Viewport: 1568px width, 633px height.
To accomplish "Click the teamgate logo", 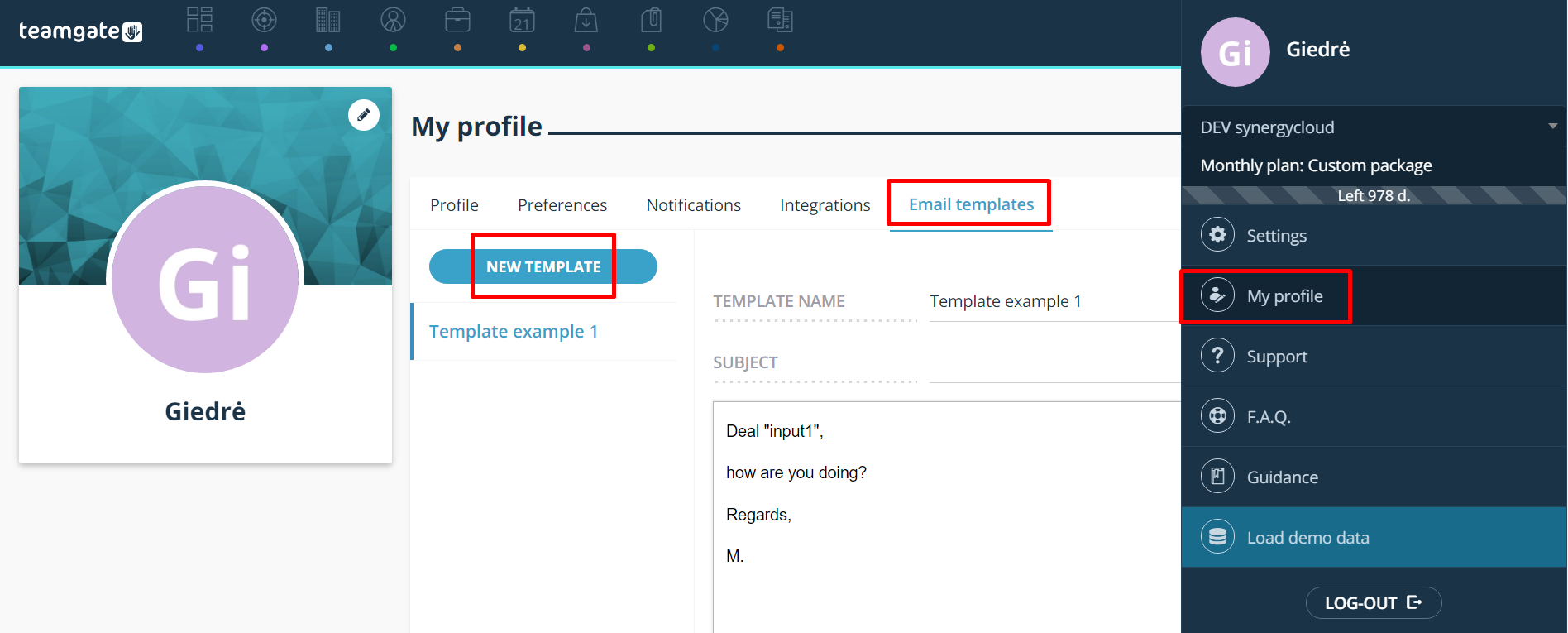I will tap(80, 31).
